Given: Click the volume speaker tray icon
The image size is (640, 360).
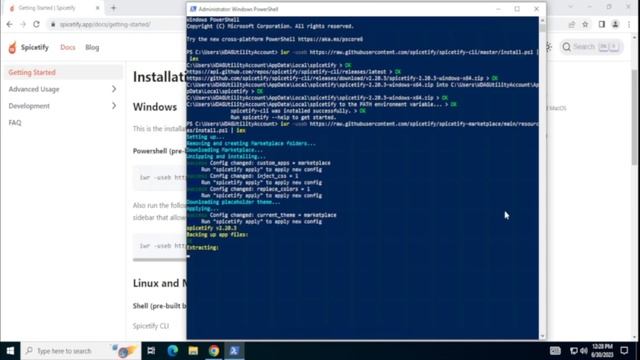Looking at the screenshot, I should [x=583, y=351].
